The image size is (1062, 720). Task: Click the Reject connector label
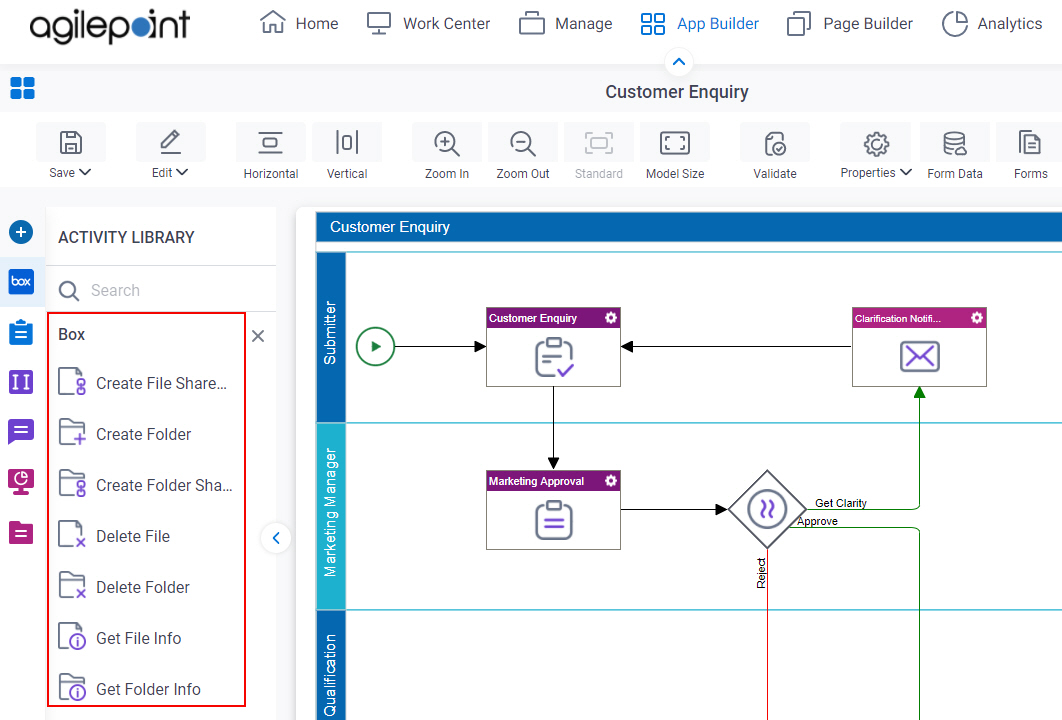761,573
